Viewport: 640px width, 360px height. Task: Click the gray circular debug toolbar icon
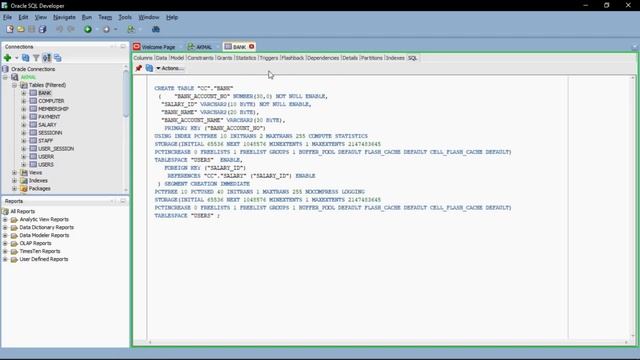tap(106, 29)
